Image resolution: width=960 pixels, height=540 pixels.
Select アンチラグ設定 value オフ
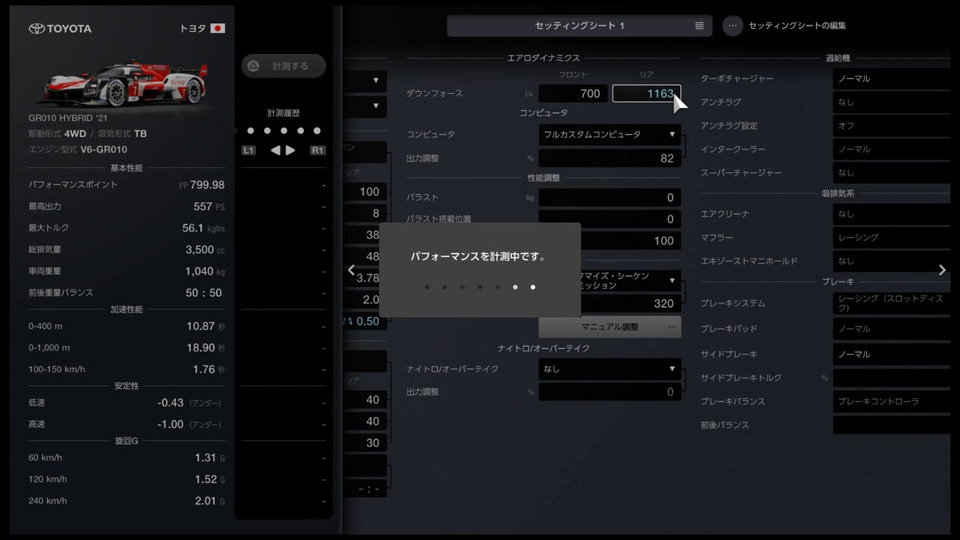(x=891, y=126)
